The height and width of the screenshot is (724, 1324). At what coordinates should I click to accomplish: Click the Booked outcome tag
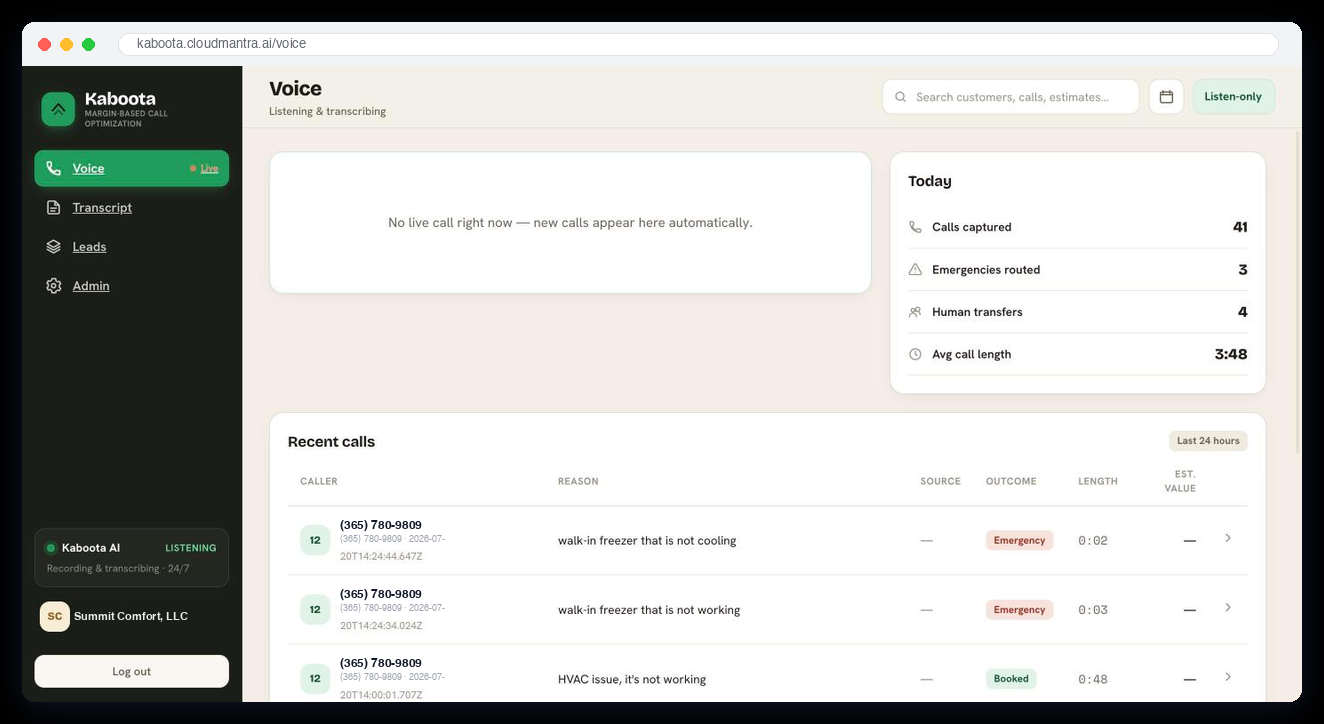coord(1011,678)
